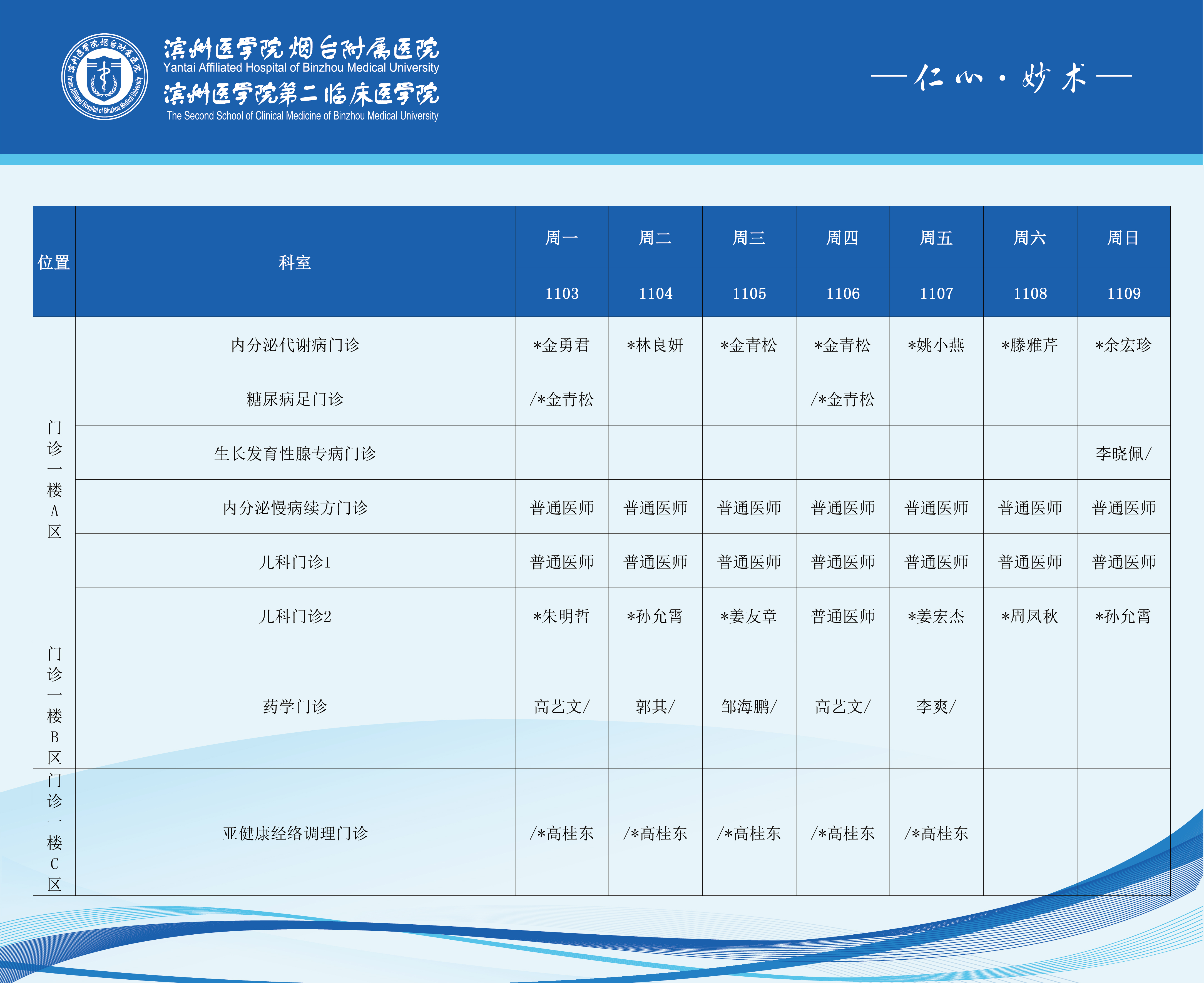Select the 糖尿病足门诊 row label
This screenshot has width=1204, height=983.
[295, 399]
